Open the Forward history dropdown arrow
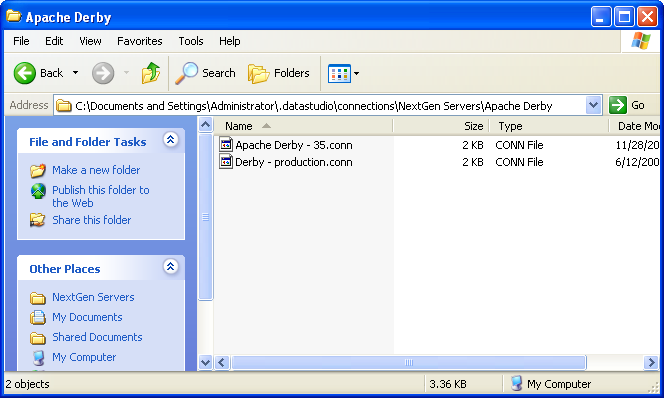 (126, 73)
